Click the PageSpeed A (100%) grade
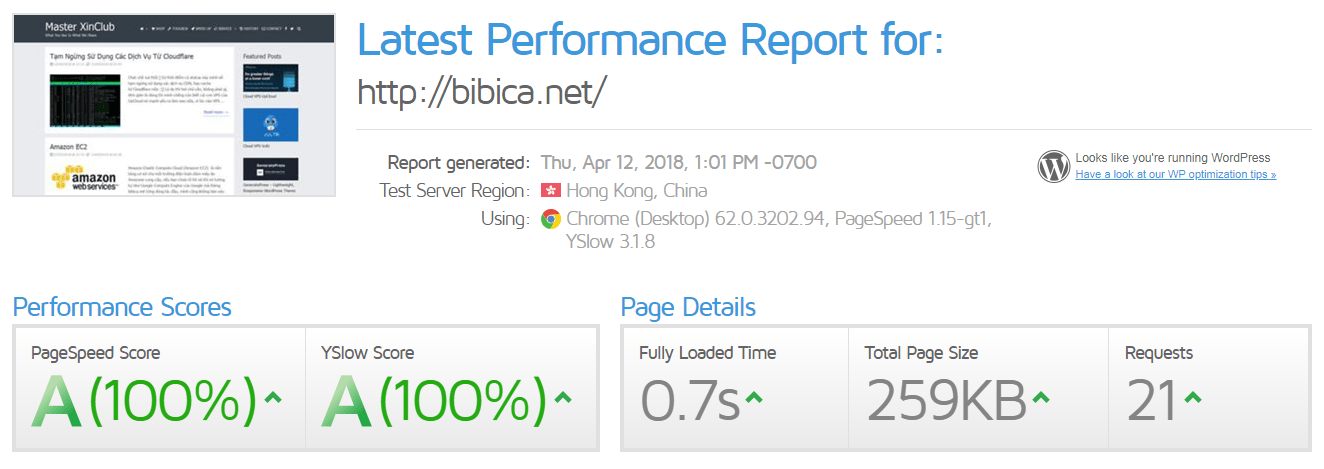This screenshot has width=1324, height=469. [x=145, y=401]
